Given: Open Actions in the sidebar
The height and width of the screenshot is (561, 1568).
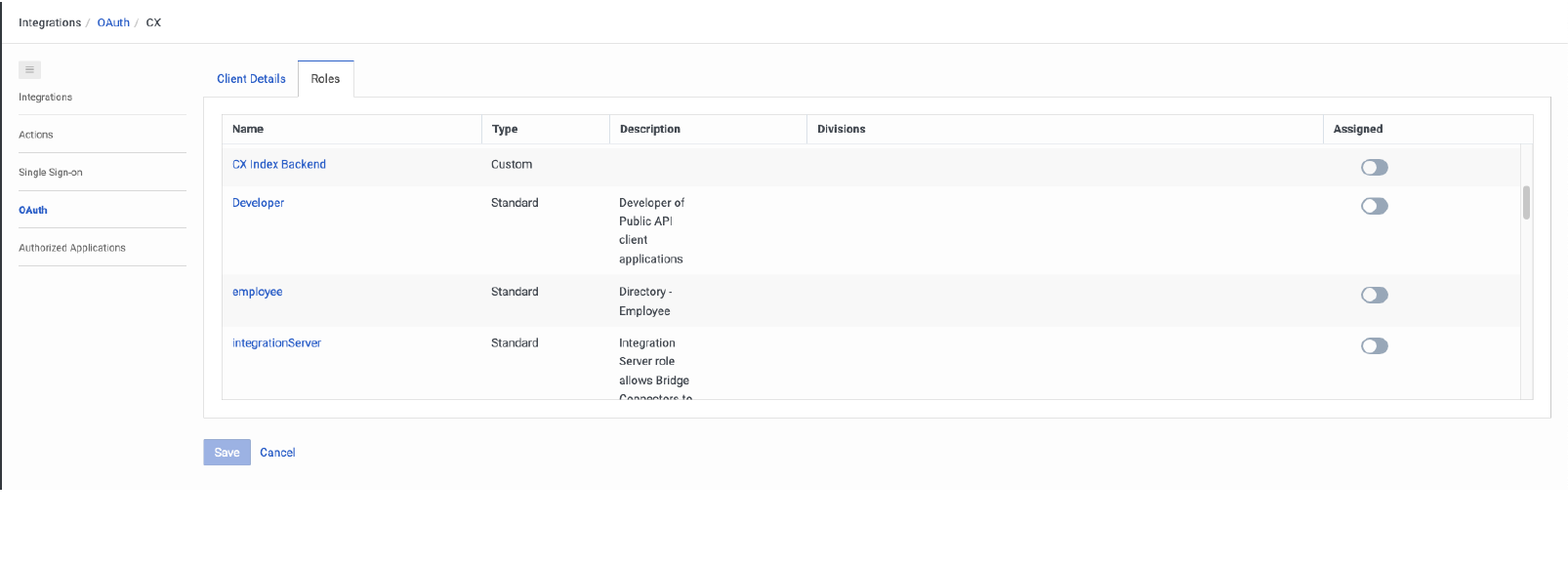Looking at the screenshot, I should [36, 135].
